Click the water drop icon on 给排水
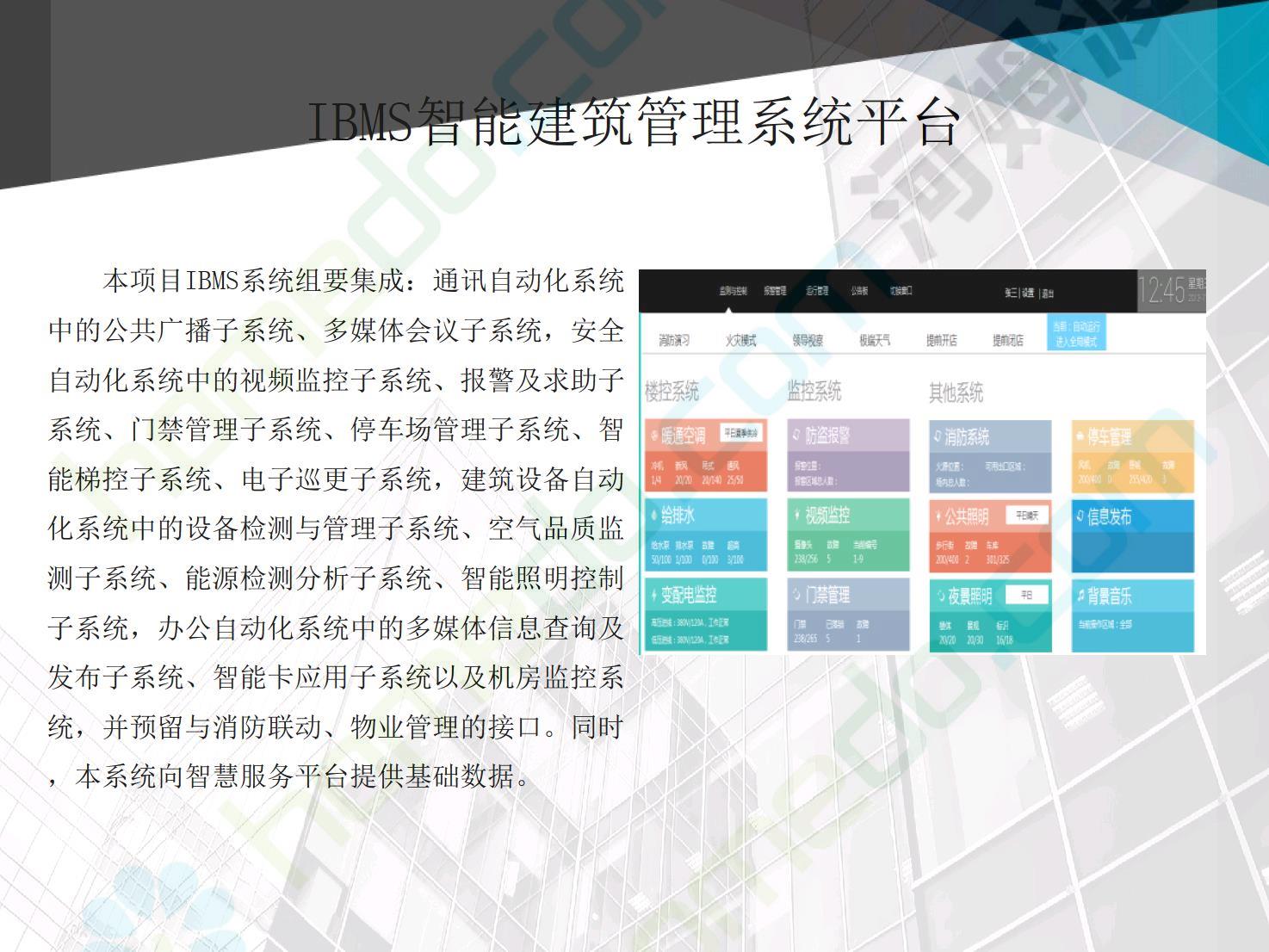Image resolution: width=1269 pixels, height=952 pixels. (x=654, y=516)
